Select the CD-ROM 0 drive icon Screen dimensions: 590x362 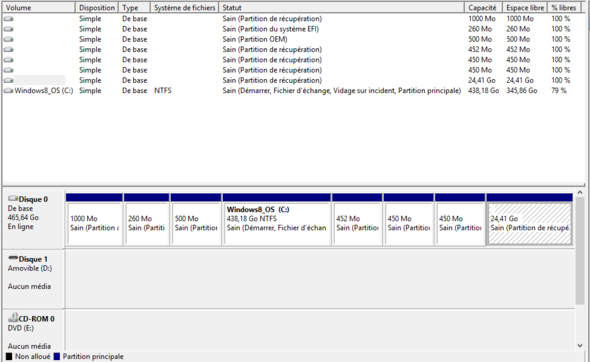coord(13,318)
